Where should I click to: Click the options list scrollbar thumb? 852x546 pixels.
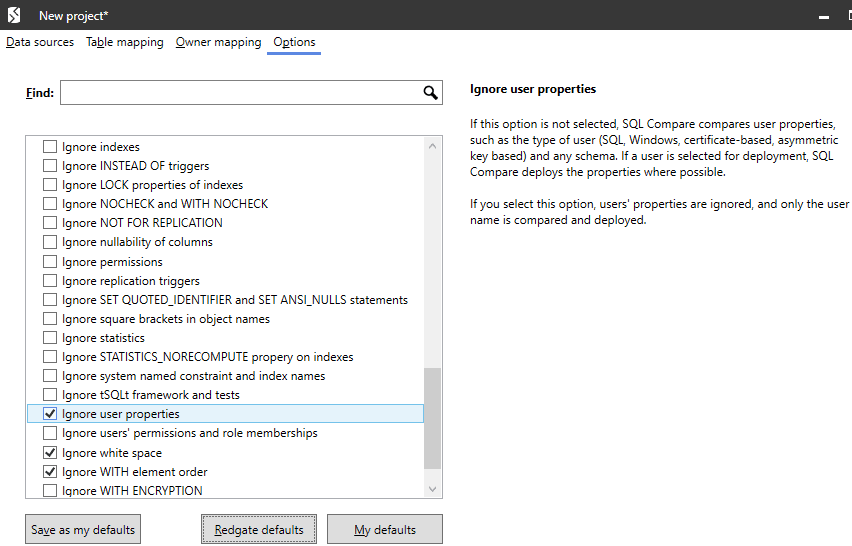pos(433,418)
